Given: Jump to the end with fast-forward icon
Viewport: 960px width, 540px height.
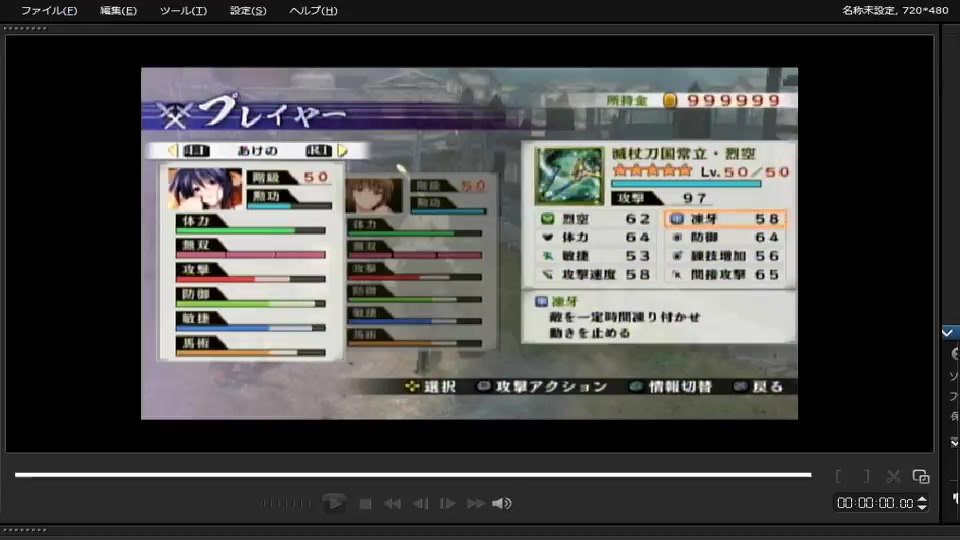Looking at the screenshot, I should (x=475, y=504).
